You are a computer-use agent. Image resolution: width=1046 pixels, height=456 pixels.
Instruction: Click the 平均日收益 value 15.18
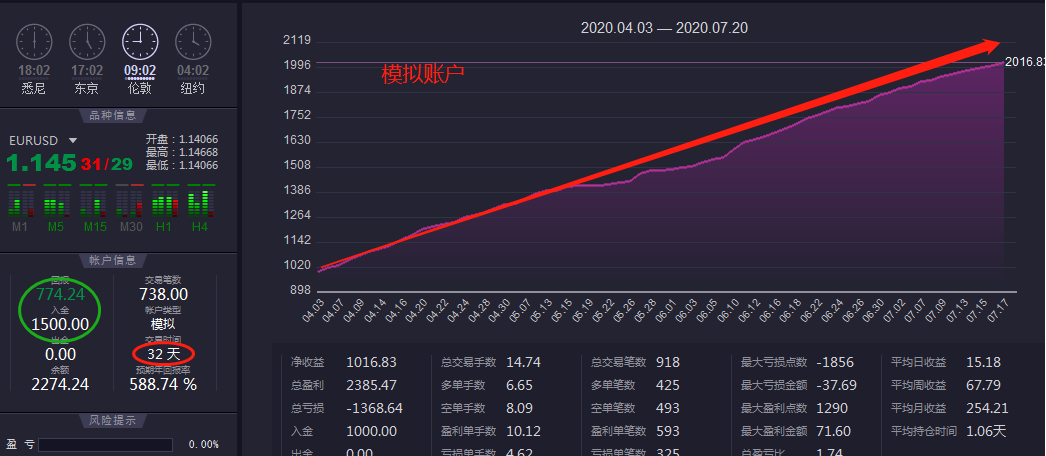[984, 363]
